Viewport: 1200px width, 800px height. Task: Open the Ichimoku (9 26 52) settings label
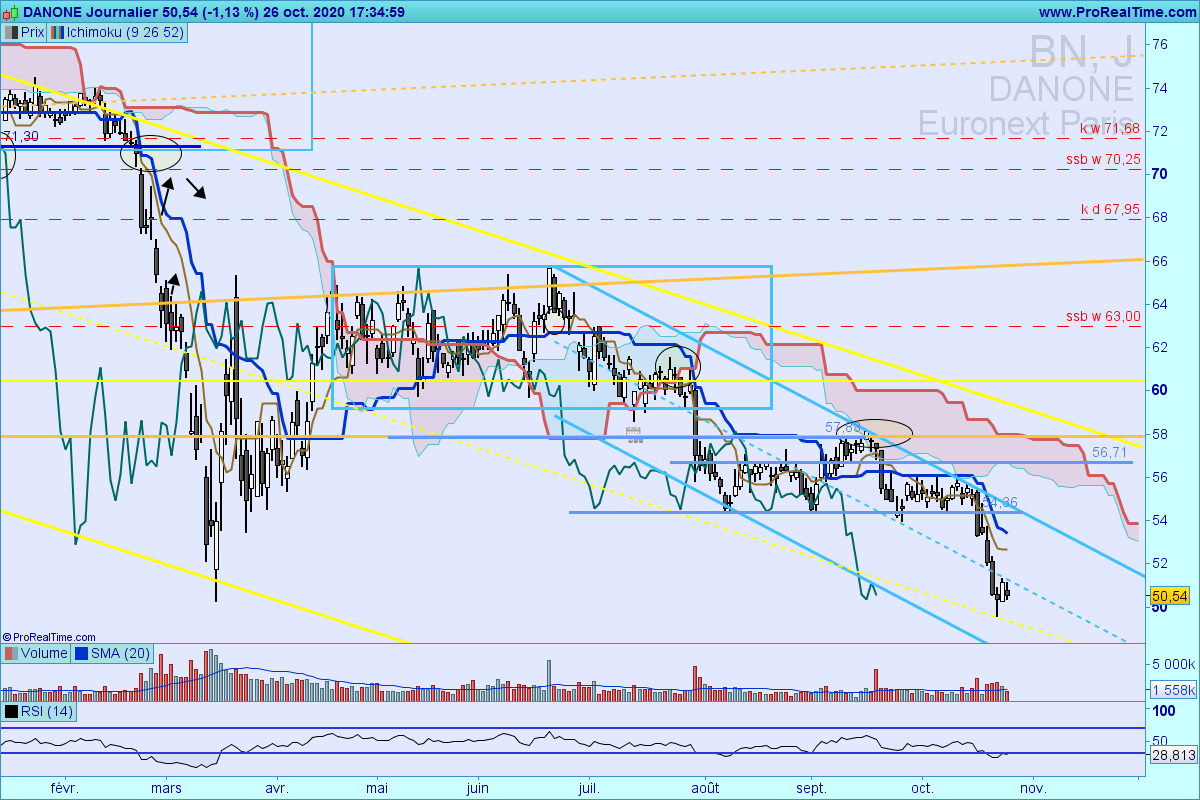[x=124, y=32]
